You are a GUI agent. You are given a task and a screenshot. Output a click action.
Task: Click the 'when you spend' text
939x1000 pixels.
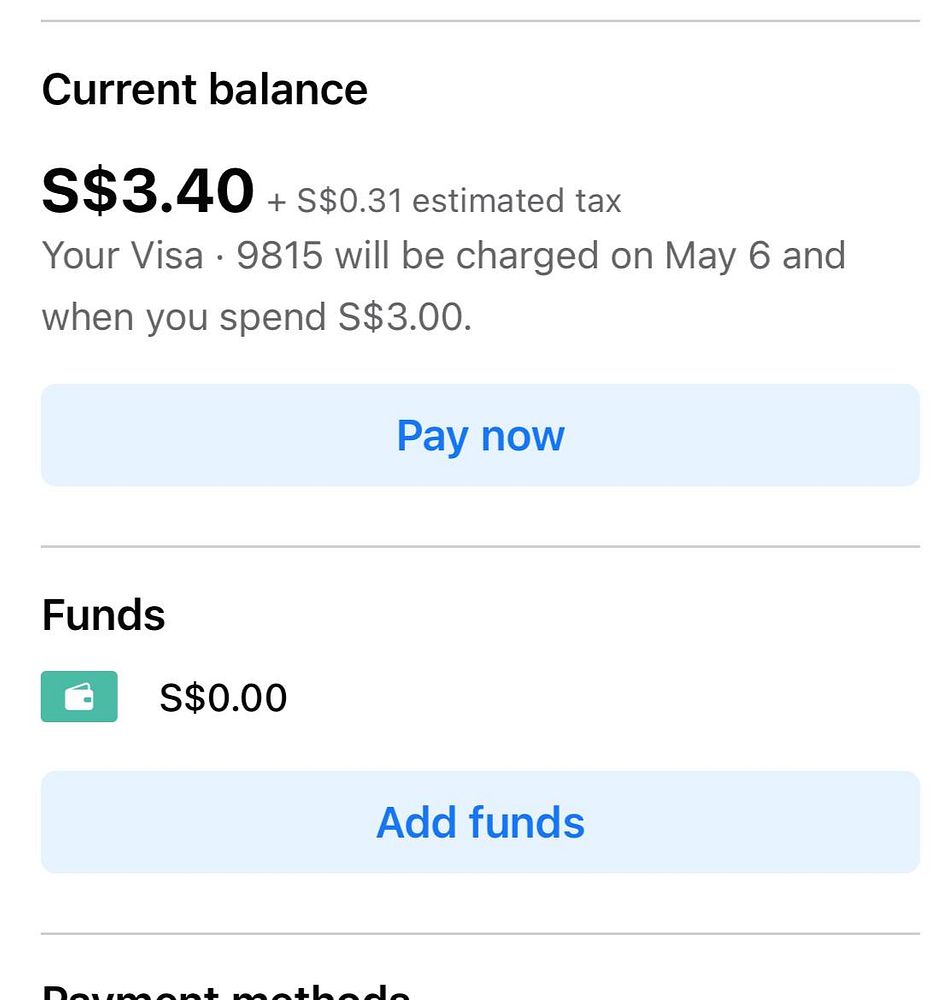tap(185, 318)
